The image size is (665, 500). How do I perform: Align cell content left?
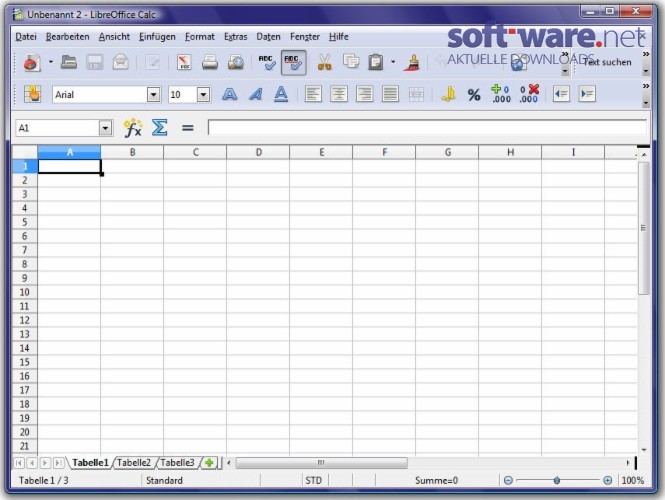(313, 94)
